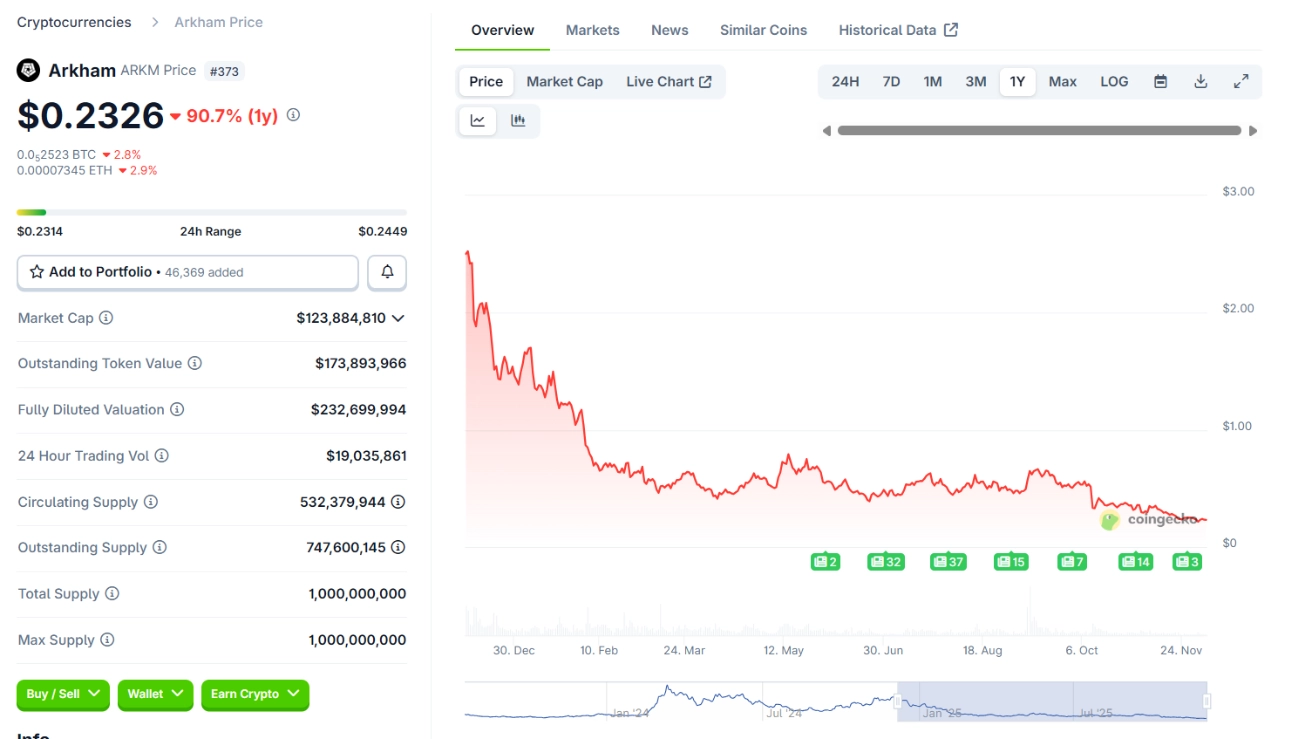Viewport: 1312px width, 739px height.
Task: Select the 7D time range
Action: [x=891, y=82]
